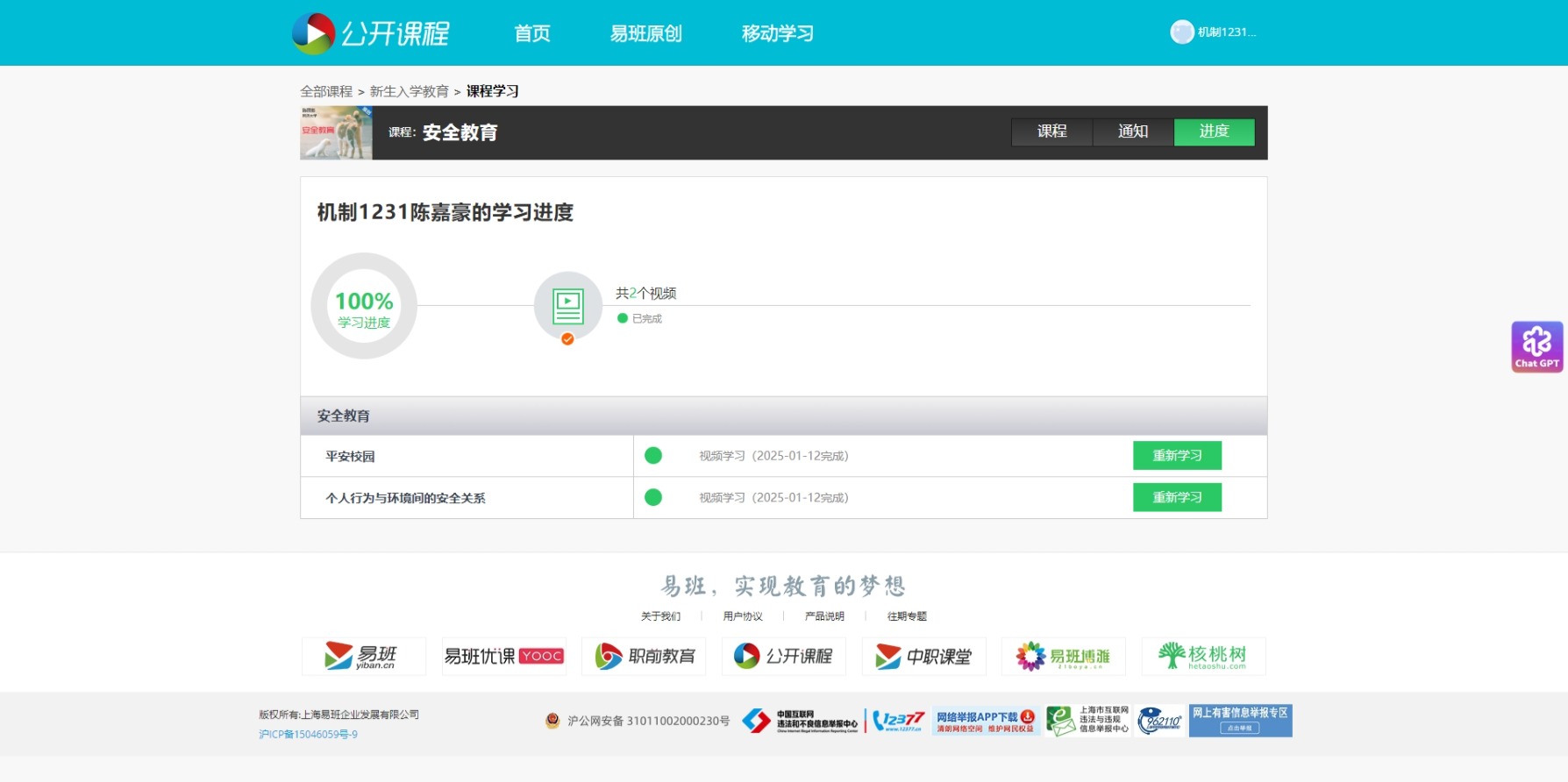Viewport: 1568px width, 782px height.
Task: Open the 易班 yiban.cn partner logo
Action: tap(364, 656)
